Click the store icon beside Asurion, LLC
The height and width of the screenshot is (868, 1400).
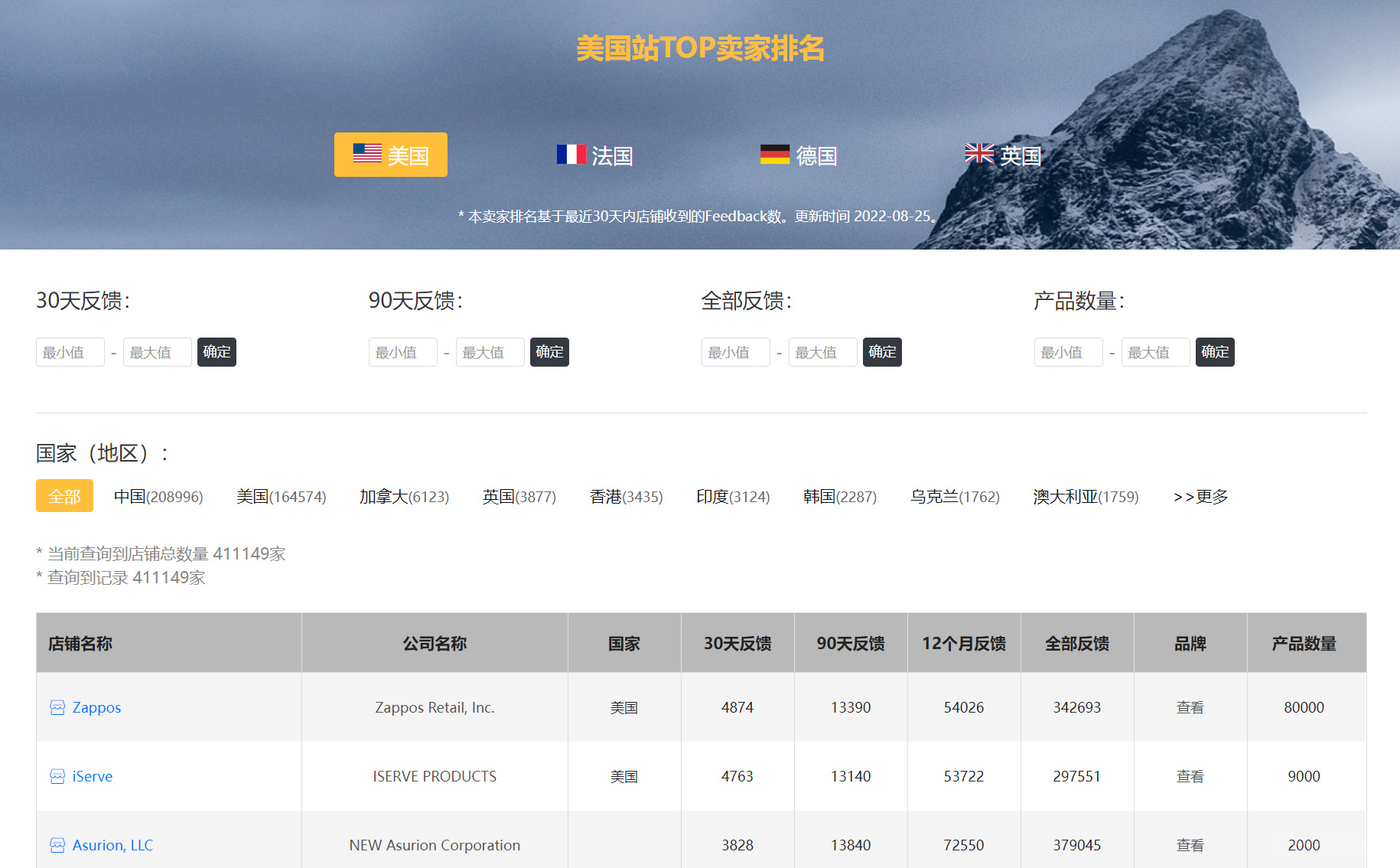click(x=57, y=845)
